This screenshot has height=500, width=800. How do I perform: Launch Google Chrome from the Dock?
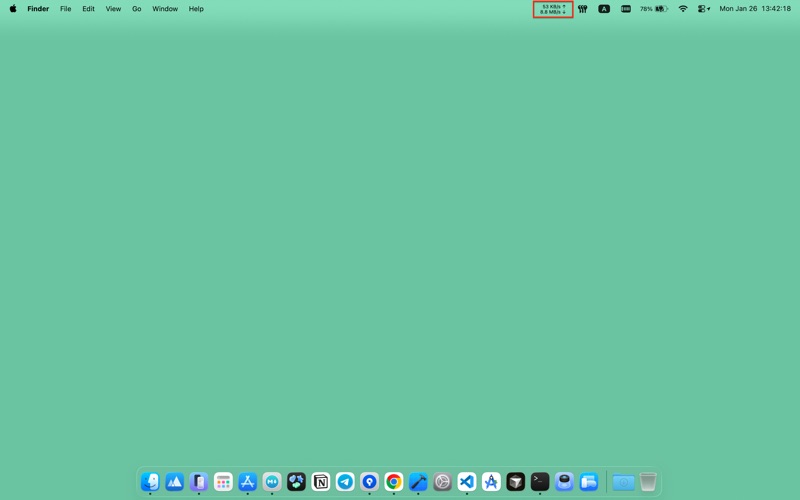394,482
